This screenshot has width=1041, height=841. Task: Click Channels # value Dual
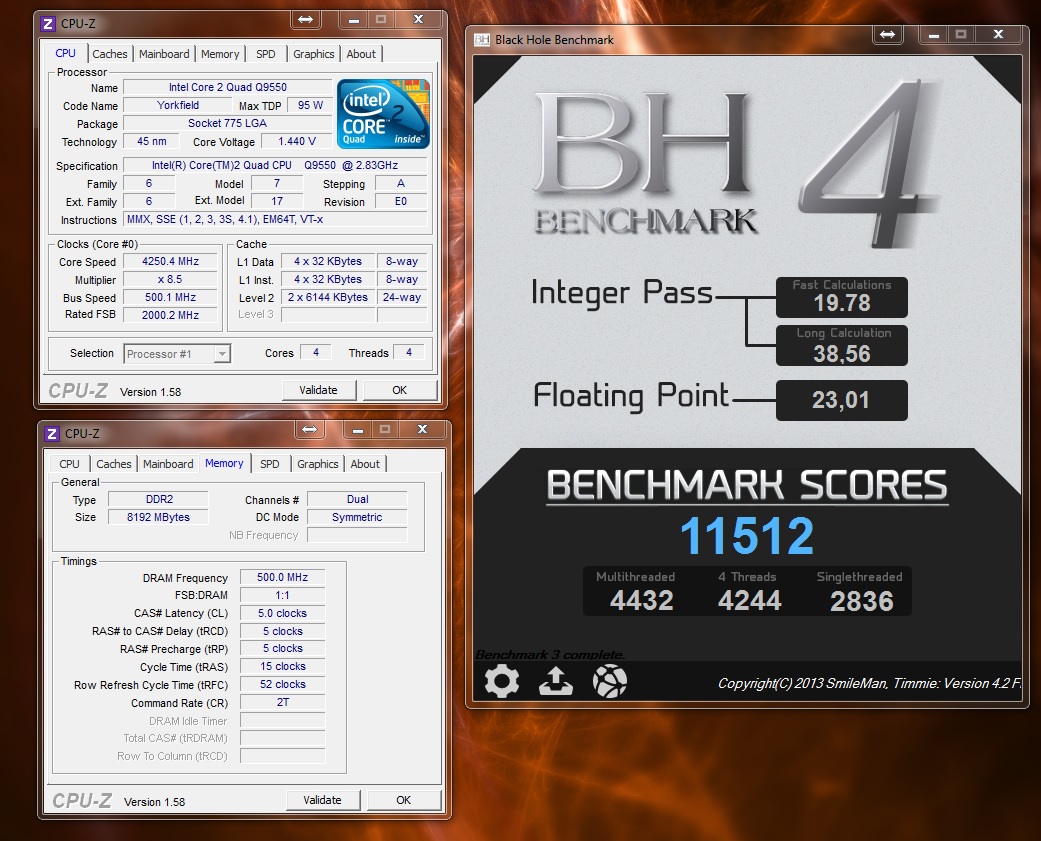pos(357,499)
